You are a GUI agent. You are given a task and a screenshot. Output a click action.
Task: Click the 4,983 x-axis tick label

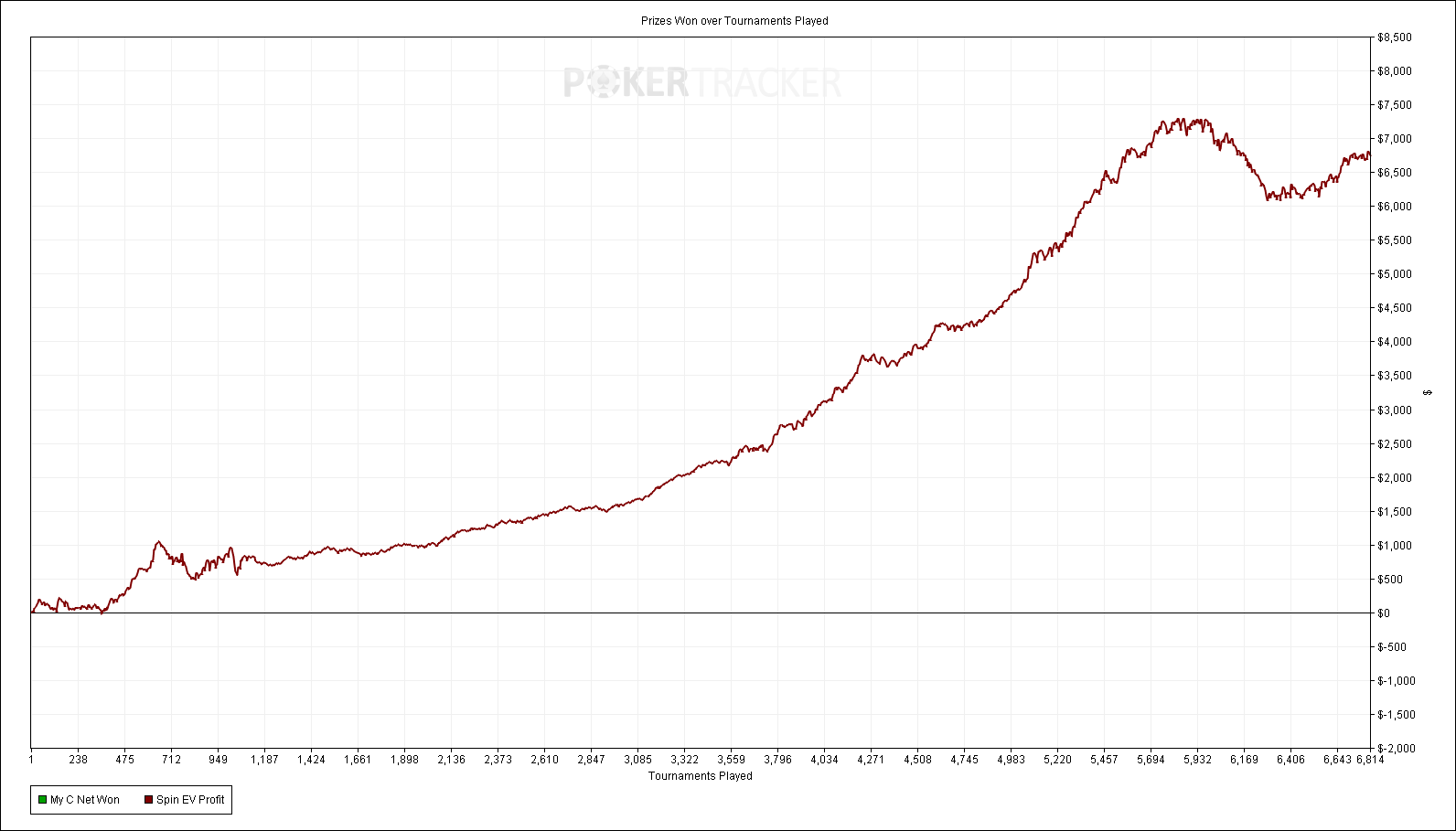[x=1011, y=760]
